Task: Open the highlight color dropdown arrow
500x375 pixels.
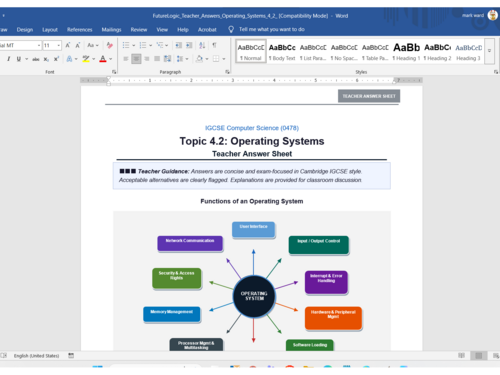Action: tap(94, 59)
